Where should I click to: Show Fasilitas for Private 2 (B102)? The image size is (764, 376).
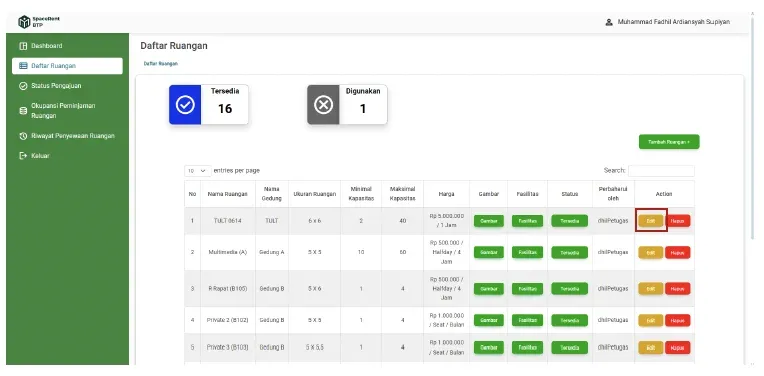click(x=527, y=320)
